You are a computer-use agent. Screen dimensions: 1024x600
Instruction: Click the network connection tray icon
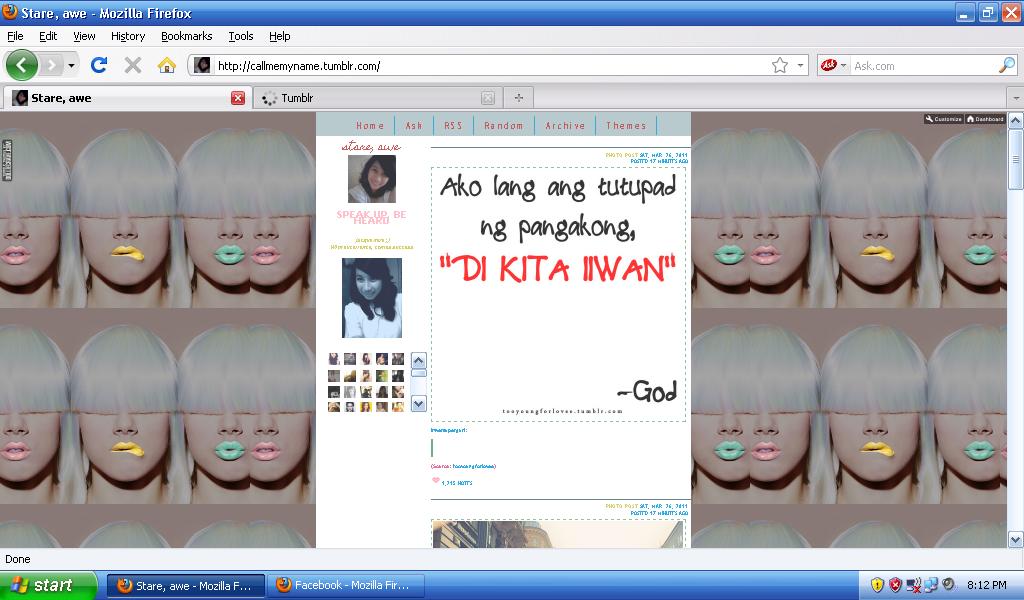[931, 585]
